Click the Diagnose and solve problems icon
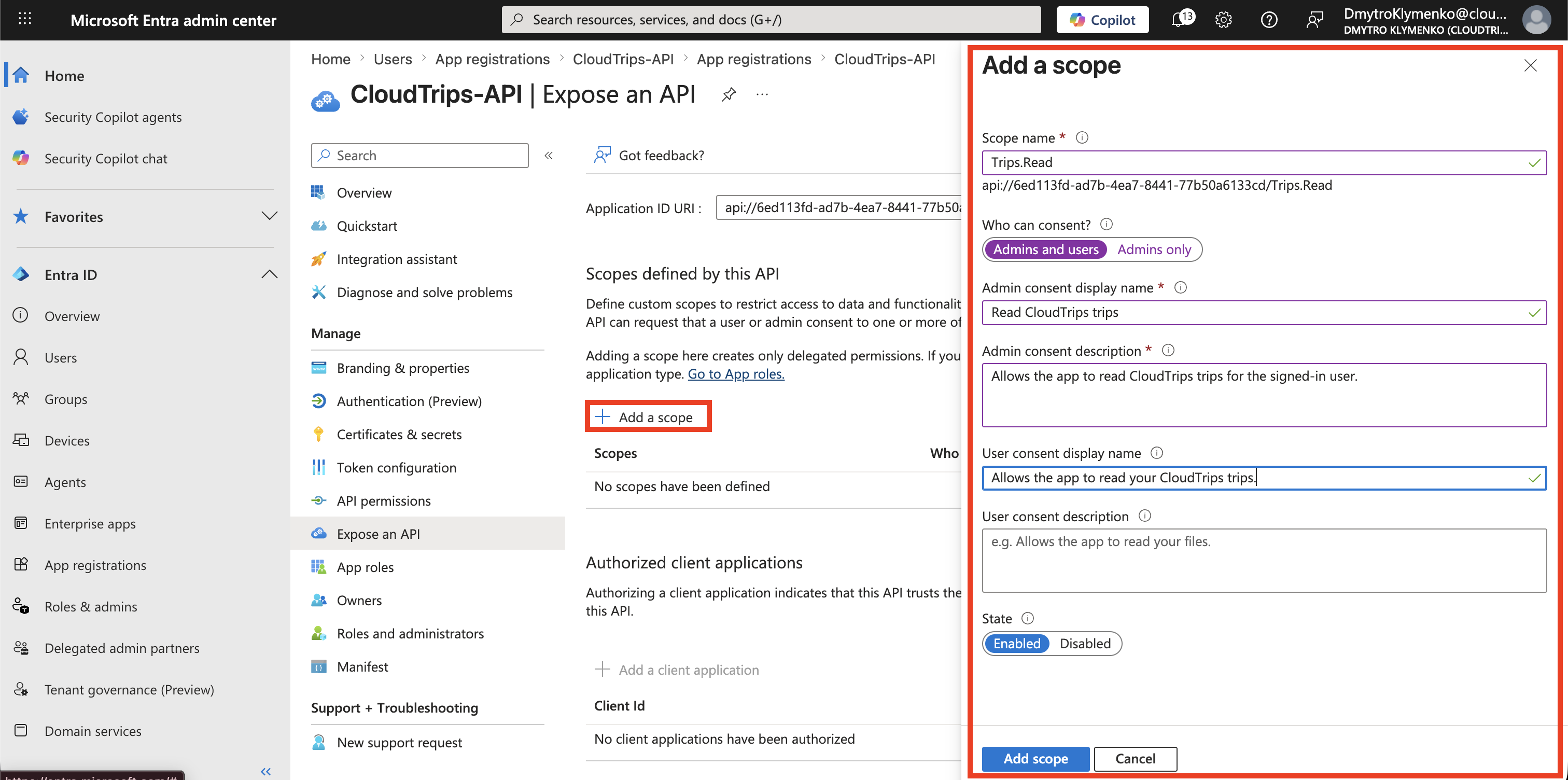Image resolution: width=1568 pixels, height=780 pixels. point(319,291)
